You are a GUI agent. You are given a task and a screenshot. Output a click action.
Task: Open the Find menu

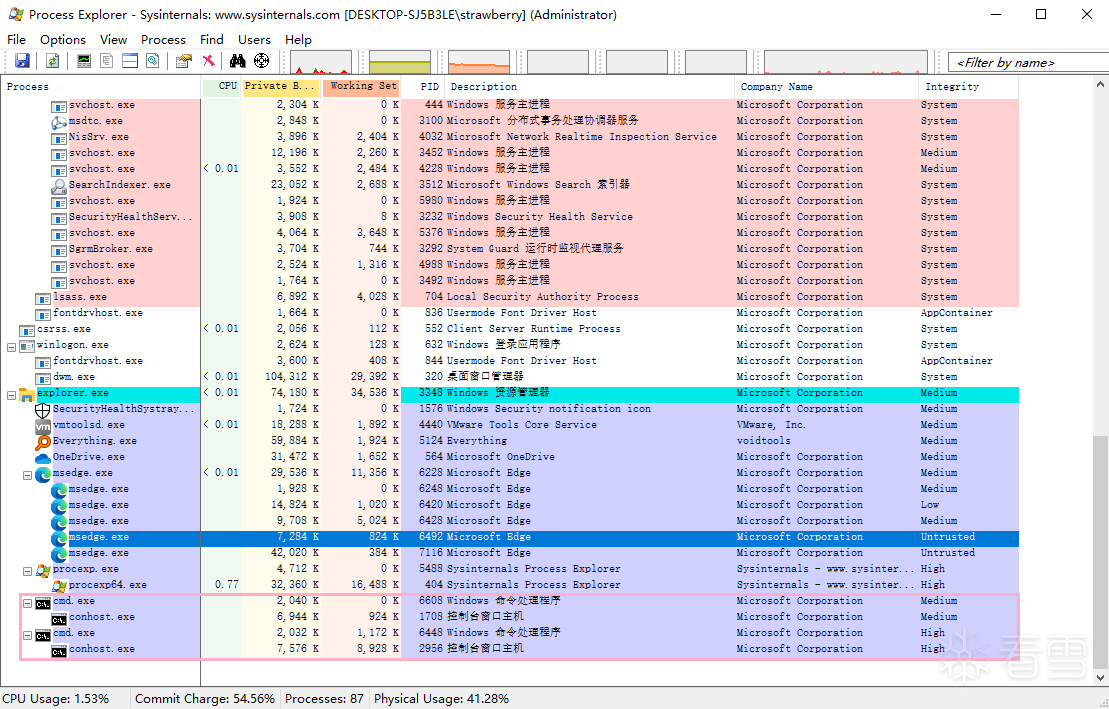point(211,40)
